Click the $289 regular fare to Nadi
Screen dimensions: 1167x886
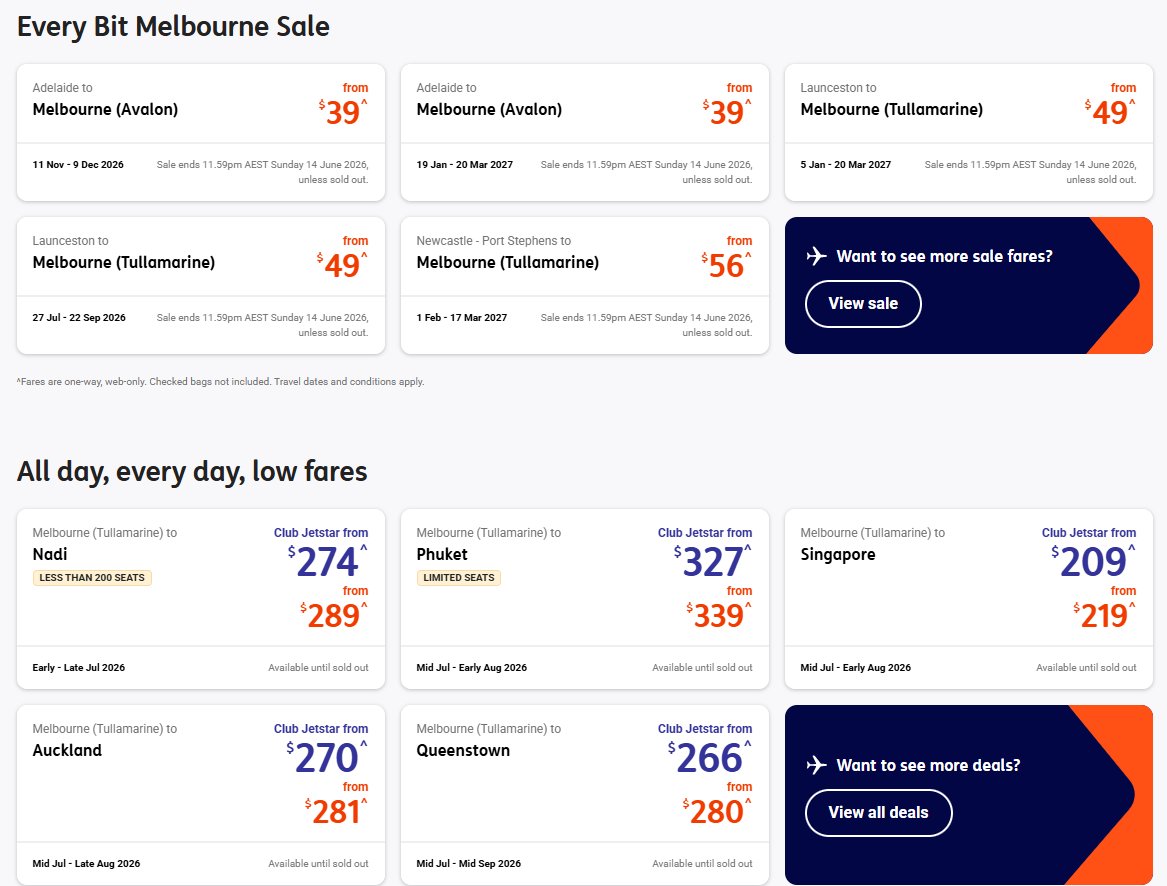point(333,616)
